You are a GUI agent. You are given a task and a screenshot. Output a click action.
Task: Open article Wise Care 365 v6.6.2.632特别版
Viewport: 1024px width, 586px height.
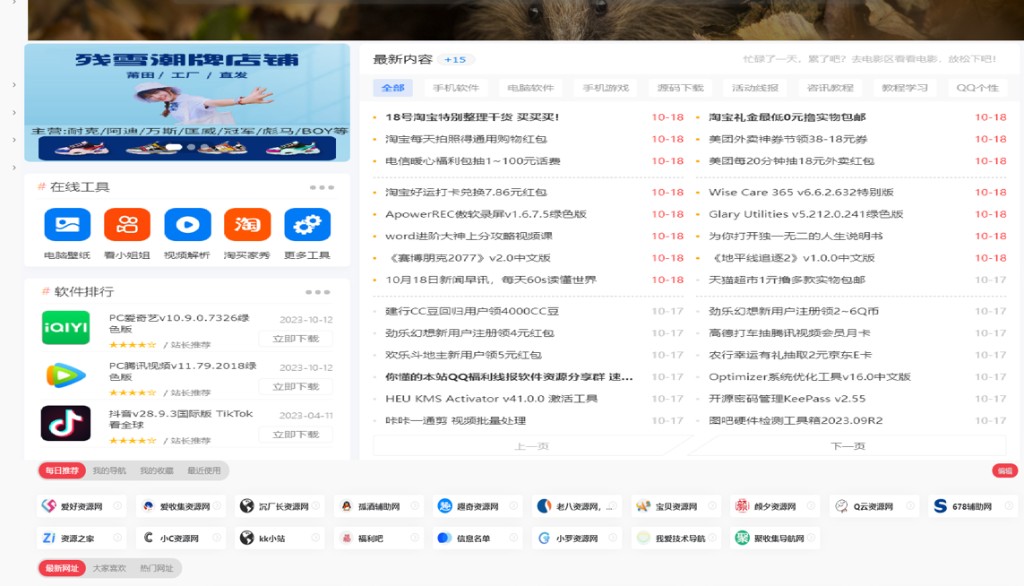801,192
